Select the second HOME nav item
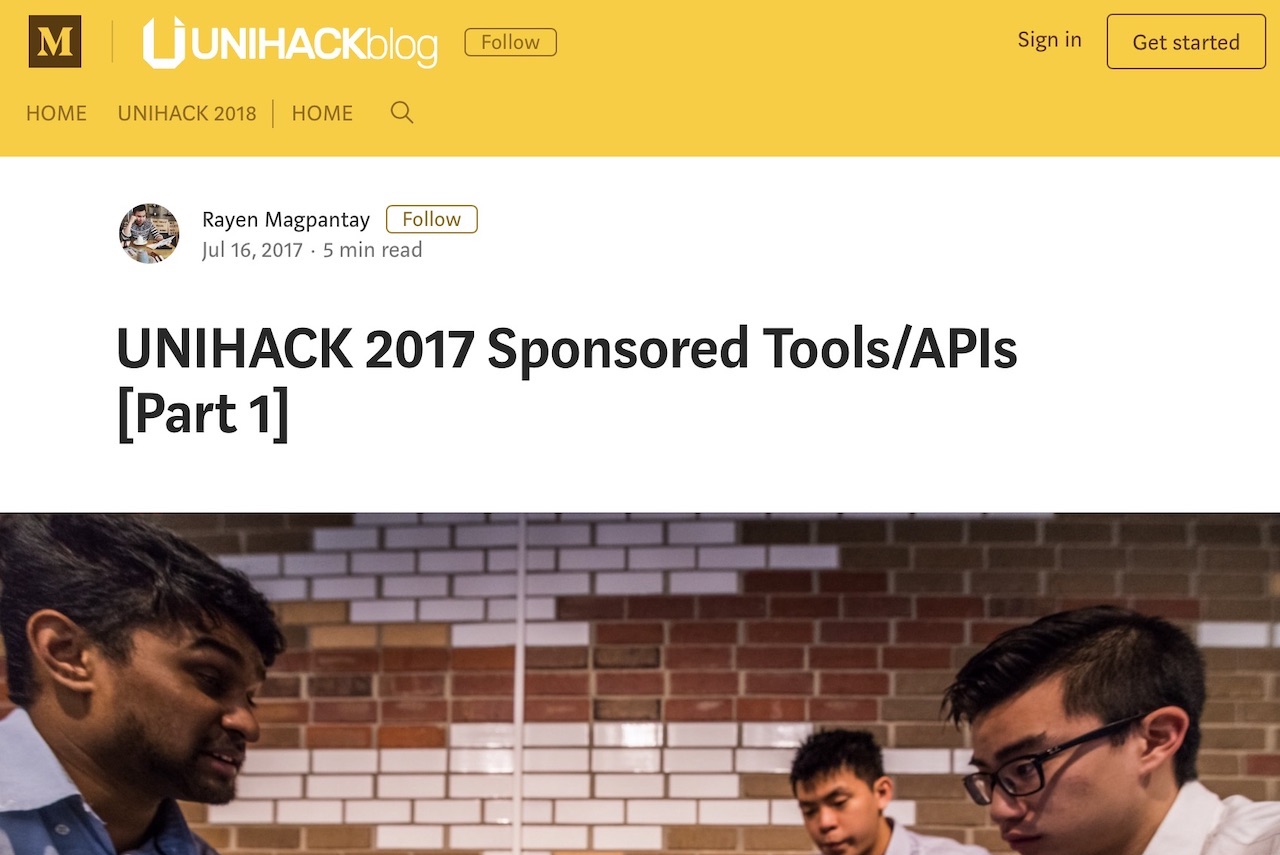This screenshot has height=855, width=1280. coord(322,113)
